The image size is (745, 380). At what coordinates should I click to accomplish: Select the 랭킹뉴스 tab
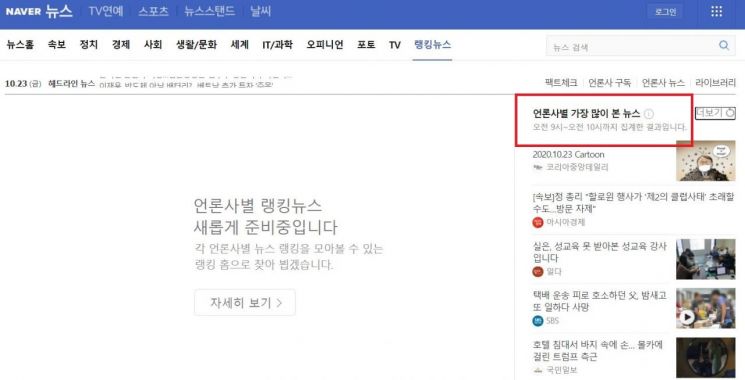coord(432,45)
